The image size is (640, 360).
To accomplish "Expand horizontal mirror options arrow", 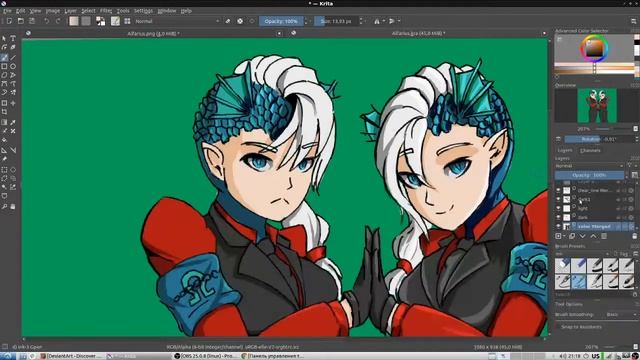I will [x=384, y=21].
